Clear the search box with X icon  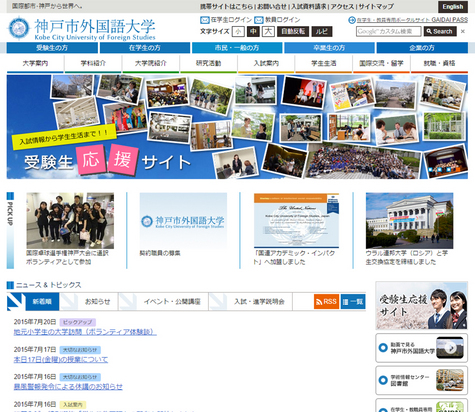click(x=463, y=31)
